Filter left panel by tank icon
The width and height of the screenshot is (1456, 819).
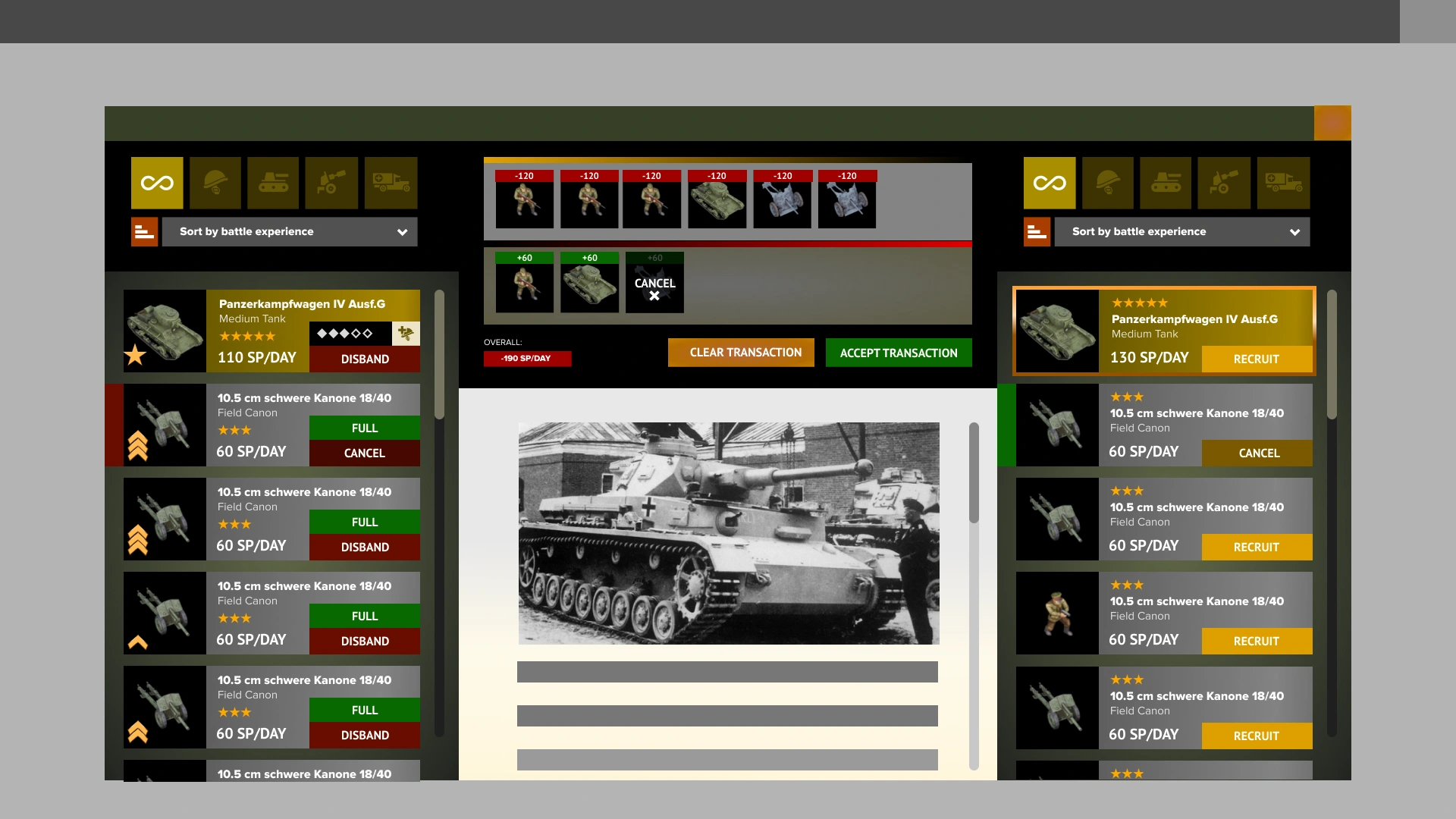point(273,183)
